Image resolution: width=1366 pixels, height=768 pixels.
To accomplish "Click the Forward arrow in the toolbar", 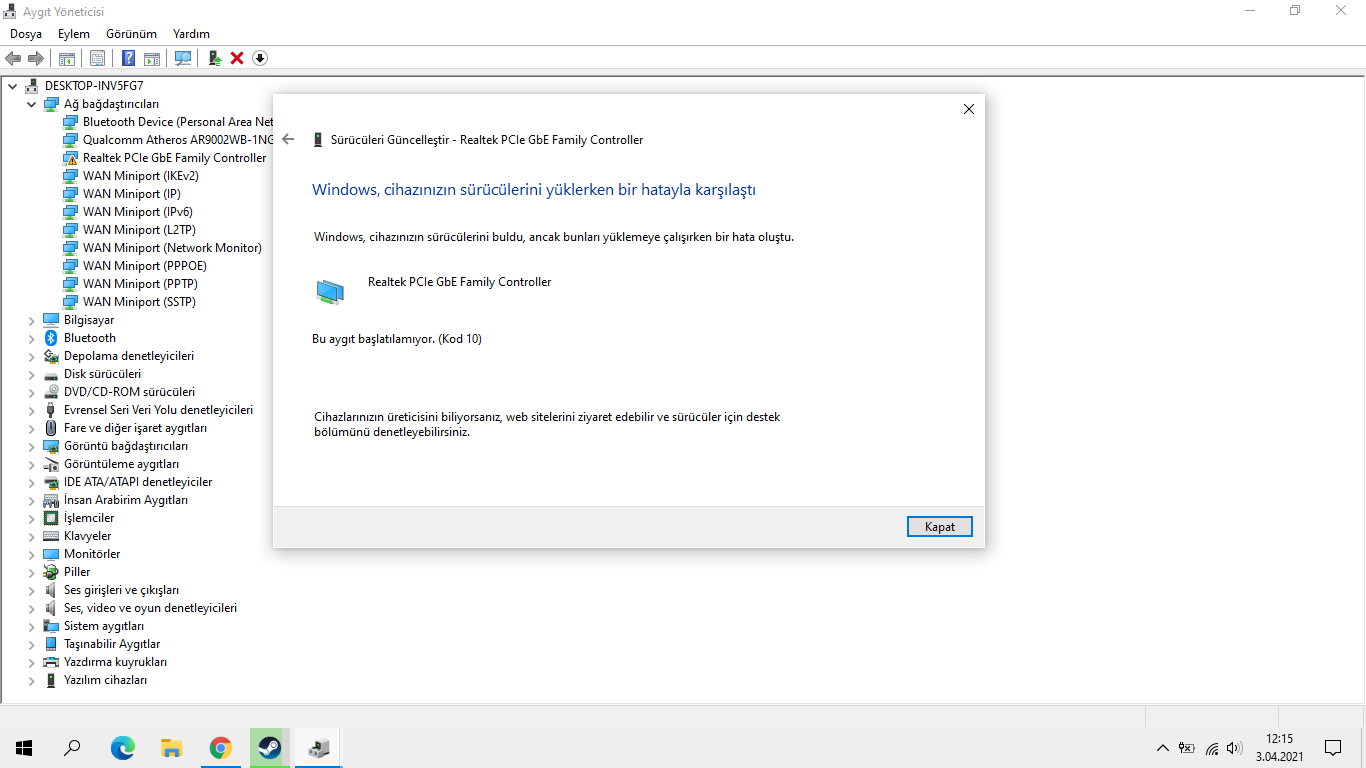I will pos(36,58).
